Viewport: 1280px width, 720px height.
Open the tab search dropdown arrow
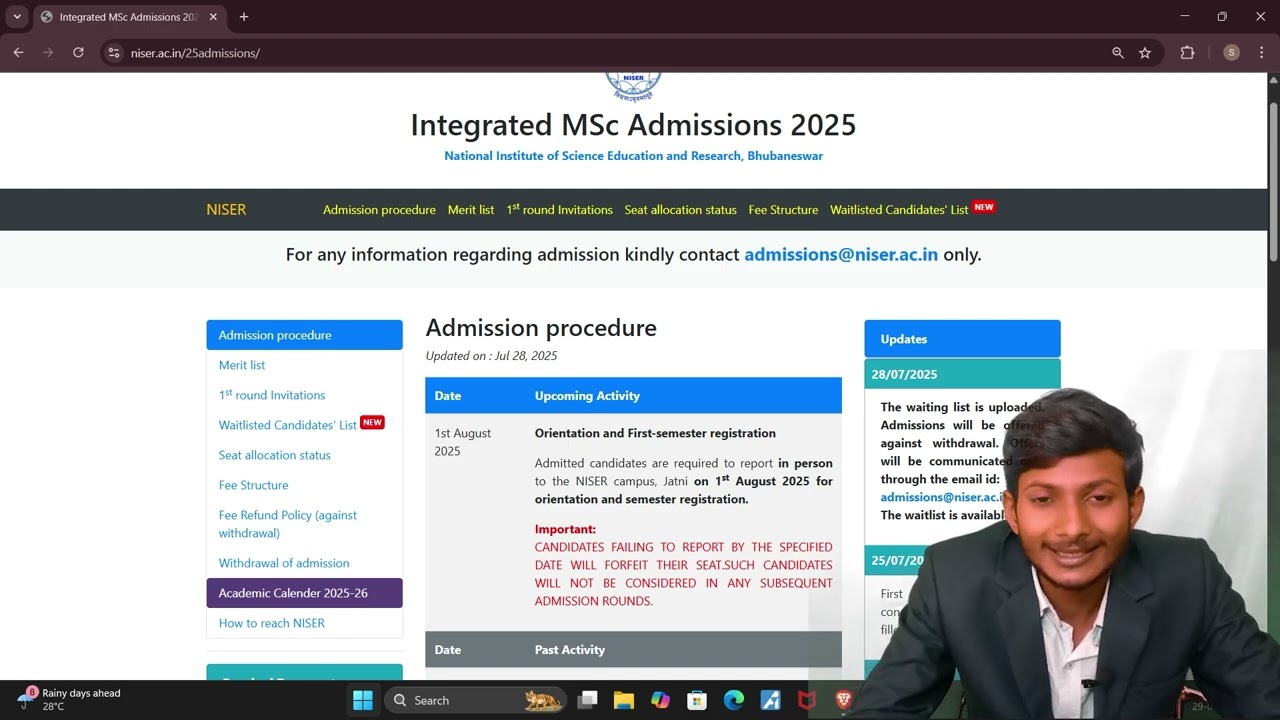[x=17, y=17]
